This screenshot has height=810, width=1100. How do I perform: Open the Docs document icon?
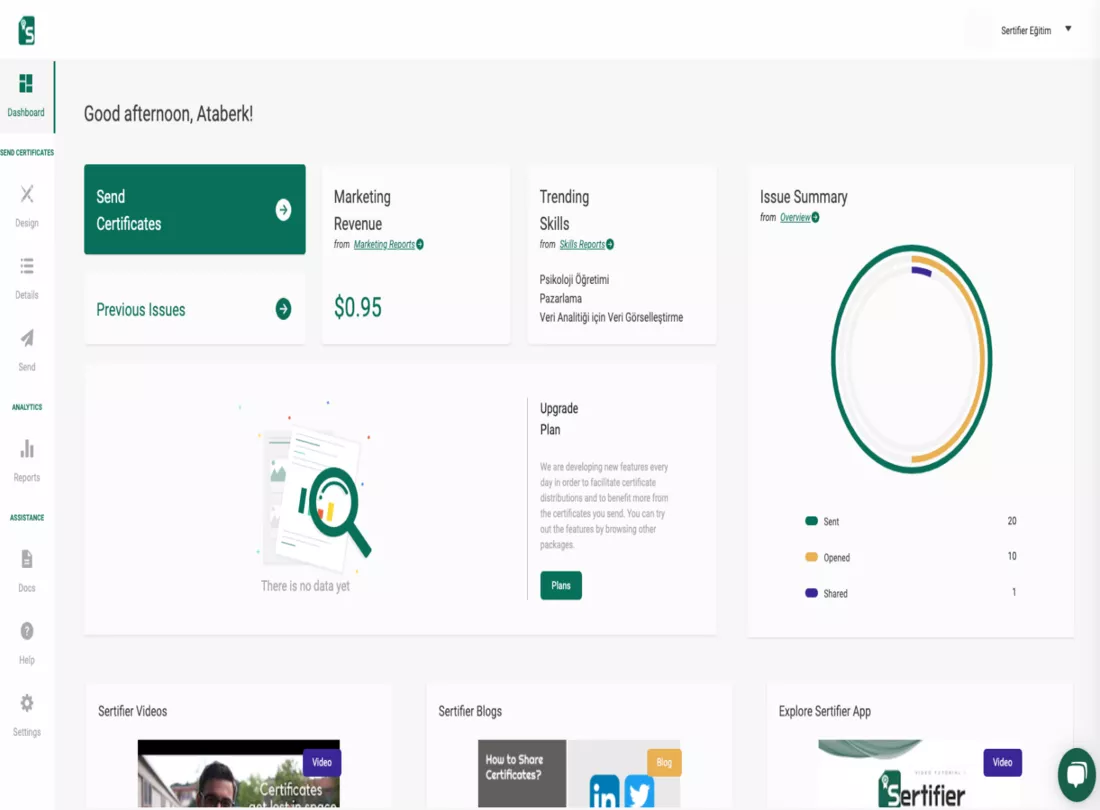pyautogui.click(x=27, y=559)
